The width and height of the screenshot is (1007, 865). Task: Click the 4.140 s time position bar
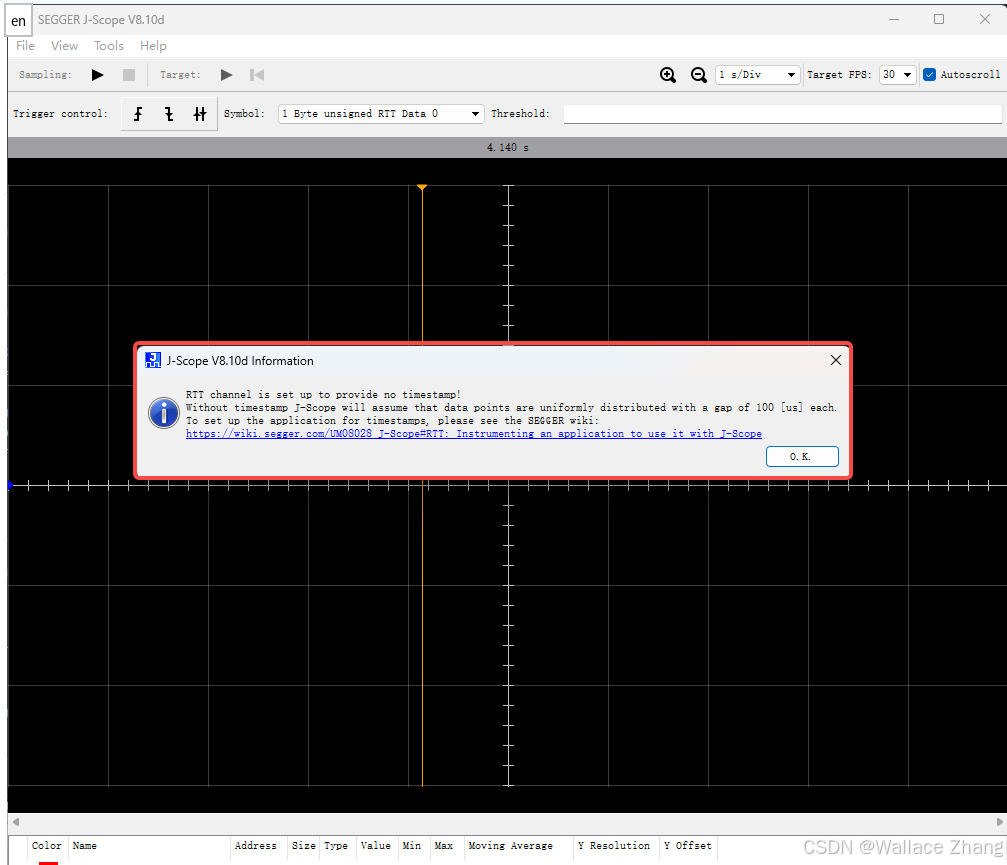click(507, 148)
